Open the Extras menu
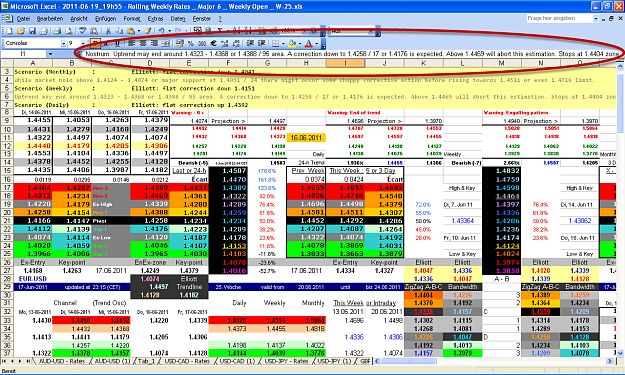This screenshot has width=625, height=375. click(155, 19)
